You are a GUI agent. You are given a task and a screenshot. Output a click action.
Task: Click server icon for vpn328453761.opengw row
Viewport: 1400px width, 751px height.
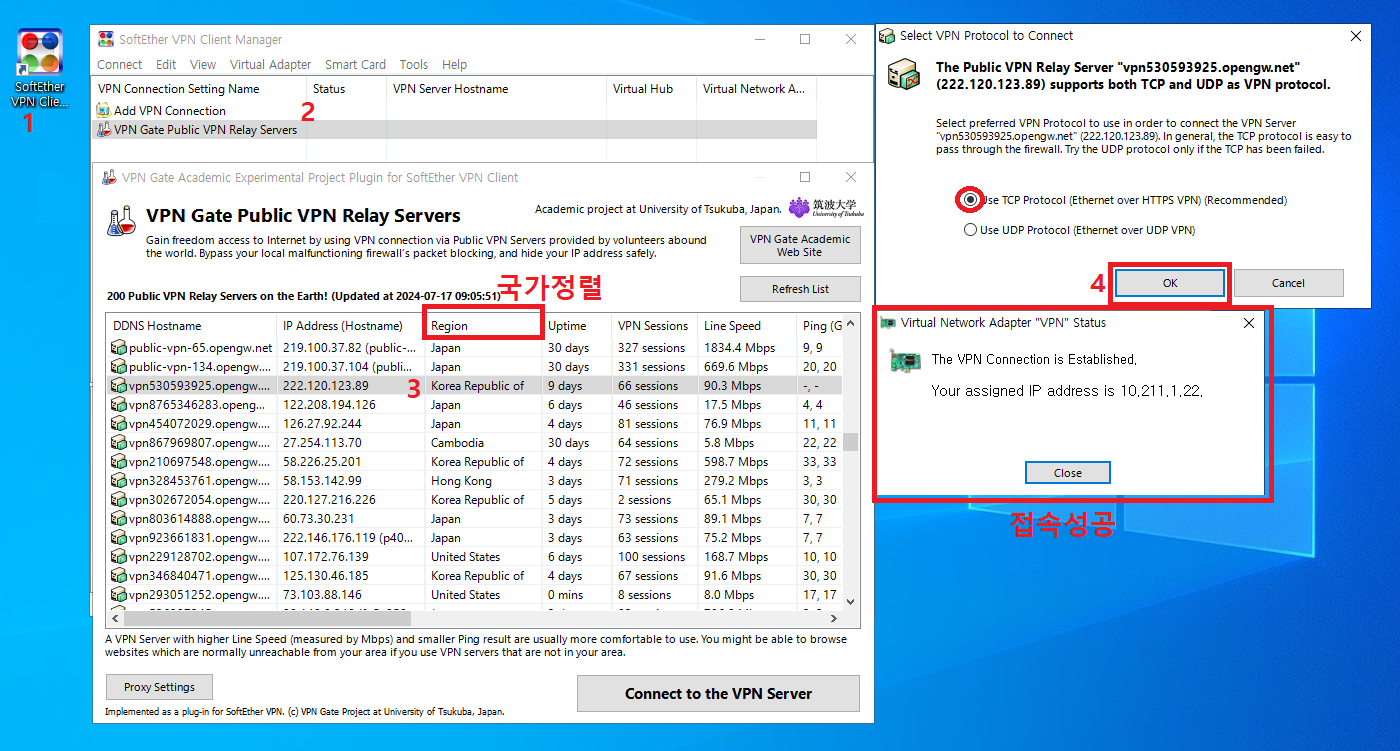coord(119,481)
